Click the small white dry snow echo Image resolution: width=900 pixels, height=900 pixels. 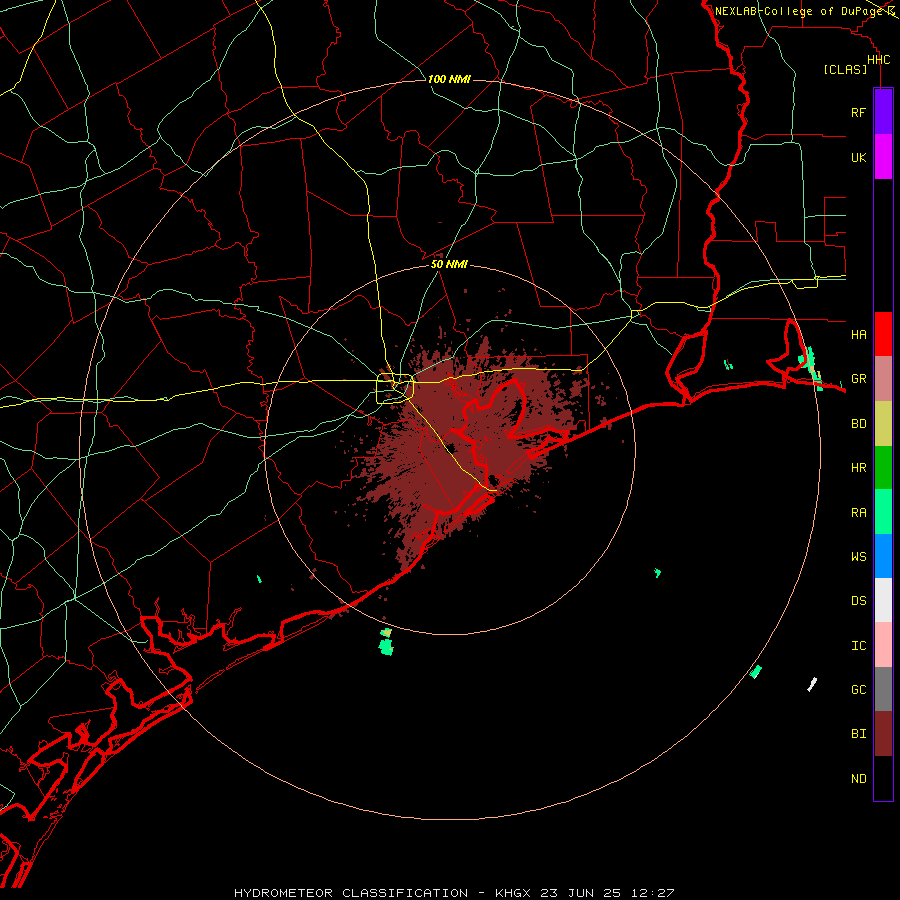tap(812, 684)
